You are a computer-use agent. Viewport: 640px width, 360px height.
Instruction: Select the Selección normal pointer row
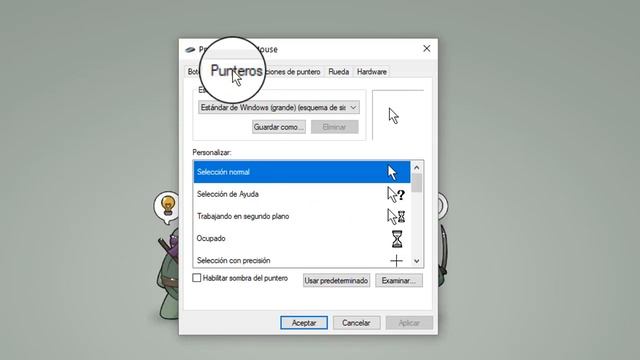click(302, 172)
